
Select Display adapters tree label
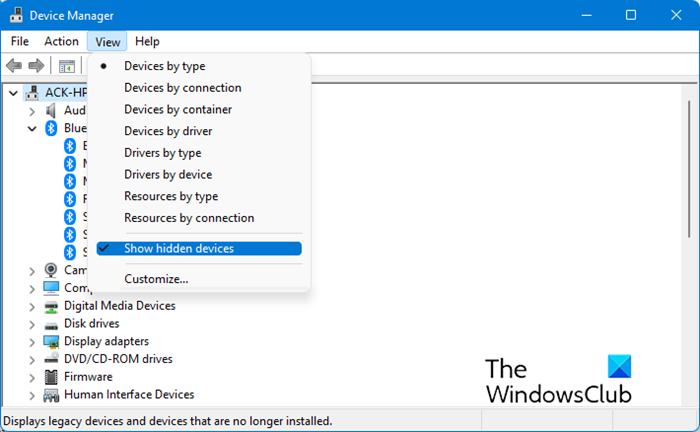(x=106, y=341)
